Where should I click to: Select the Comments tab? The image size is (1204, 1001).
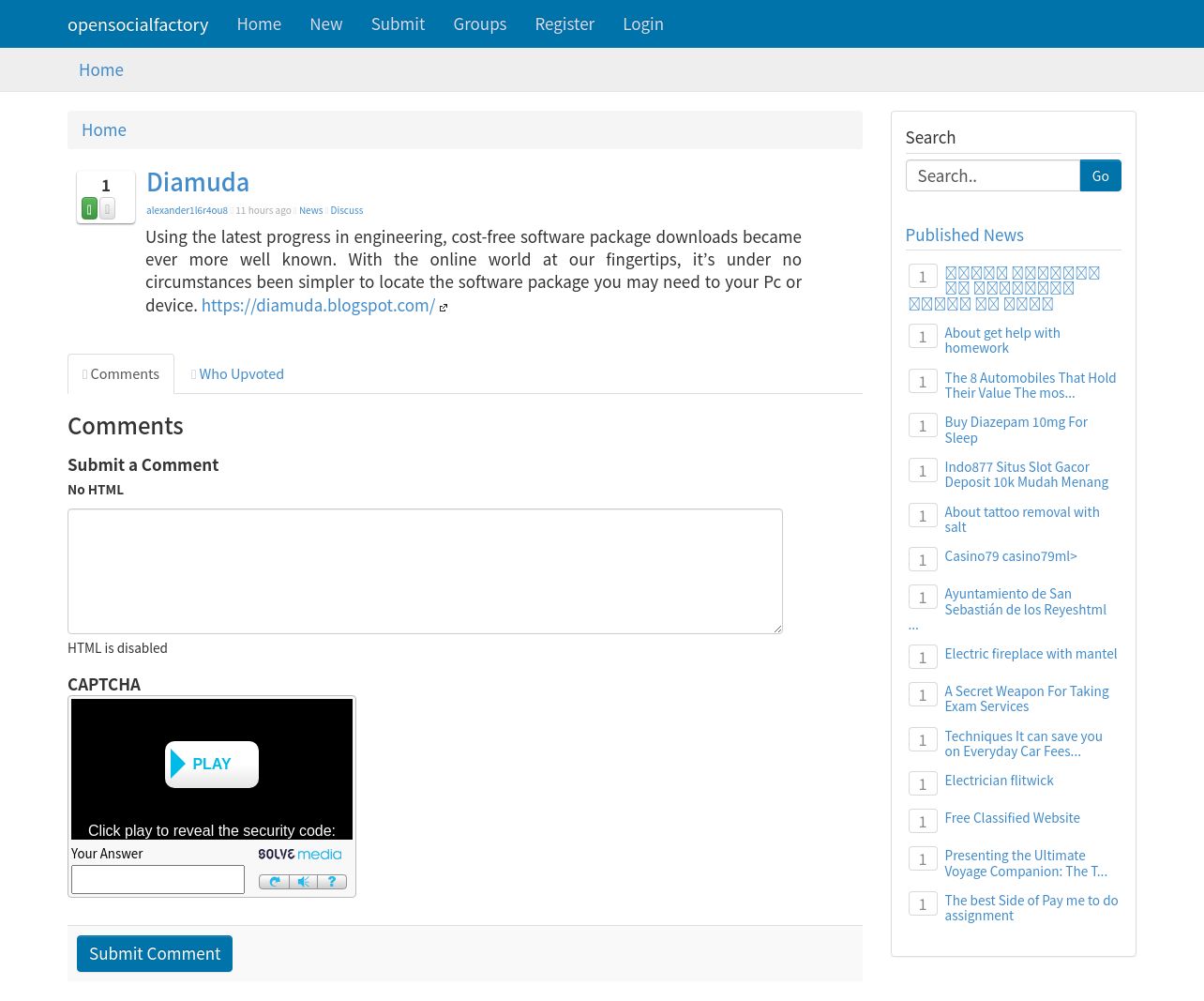(121, 374)
